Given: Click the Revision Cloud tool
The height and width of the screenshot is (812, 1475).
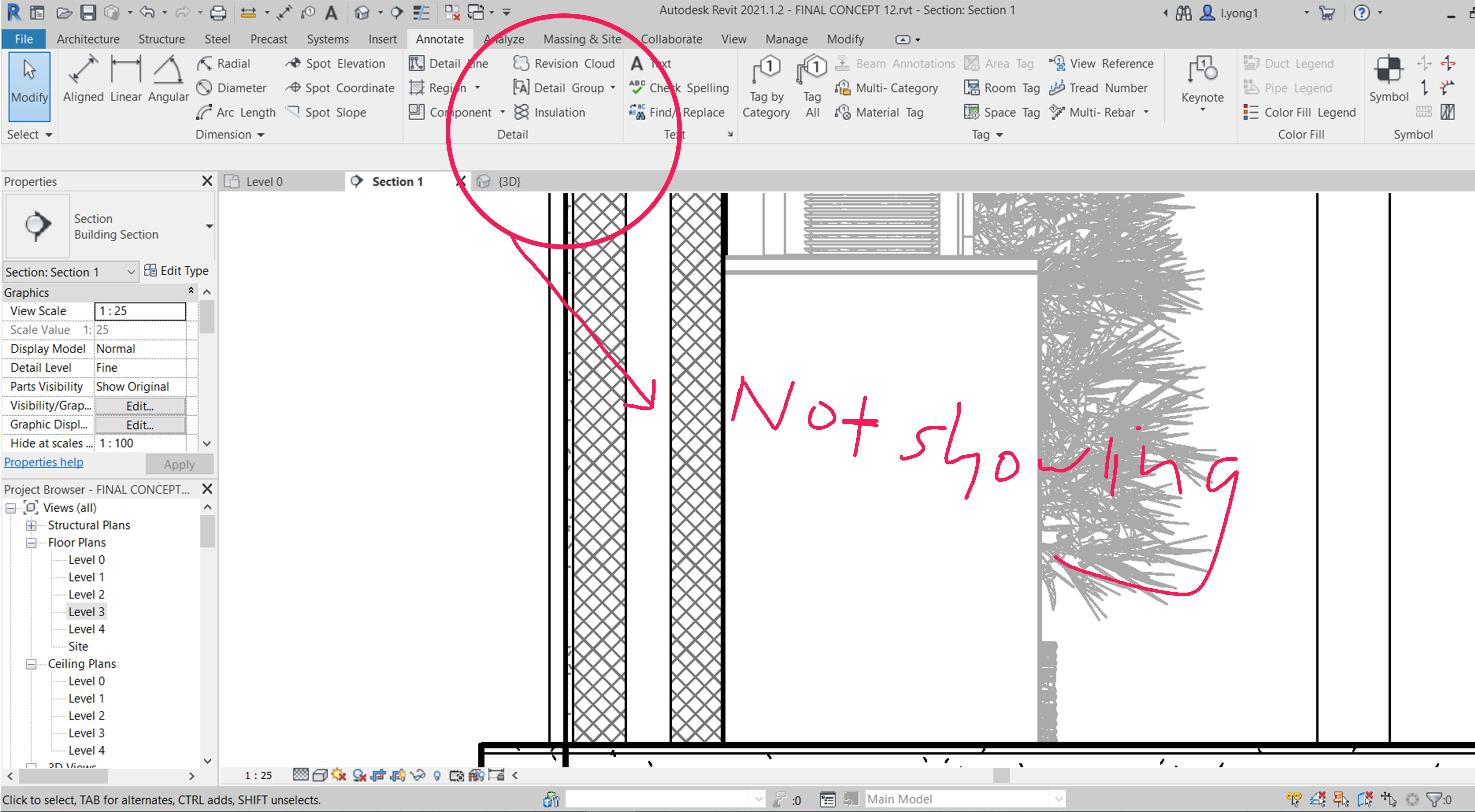Looking at the screenshot, I should [x=564, y=64].
